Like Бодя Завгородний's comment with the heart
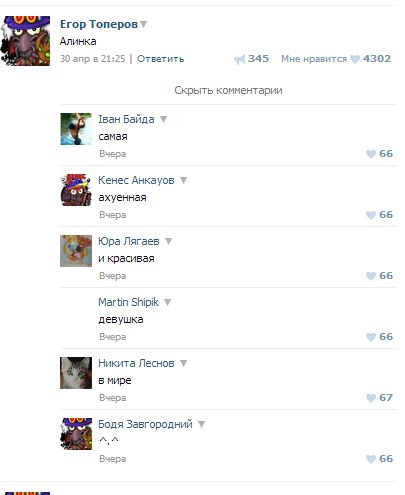Viewport: 405px width, 495px height. (371, 459)
